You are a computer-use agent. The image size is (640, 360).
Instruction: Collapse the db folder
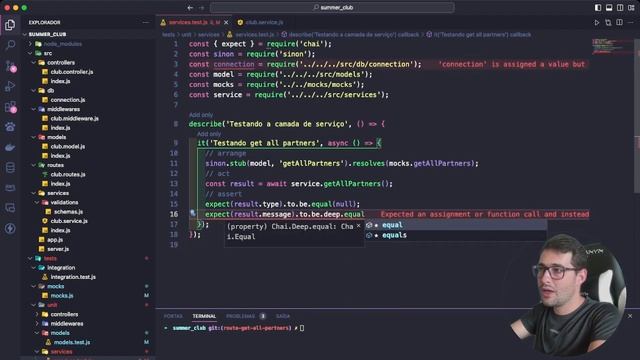pos(33,90)
